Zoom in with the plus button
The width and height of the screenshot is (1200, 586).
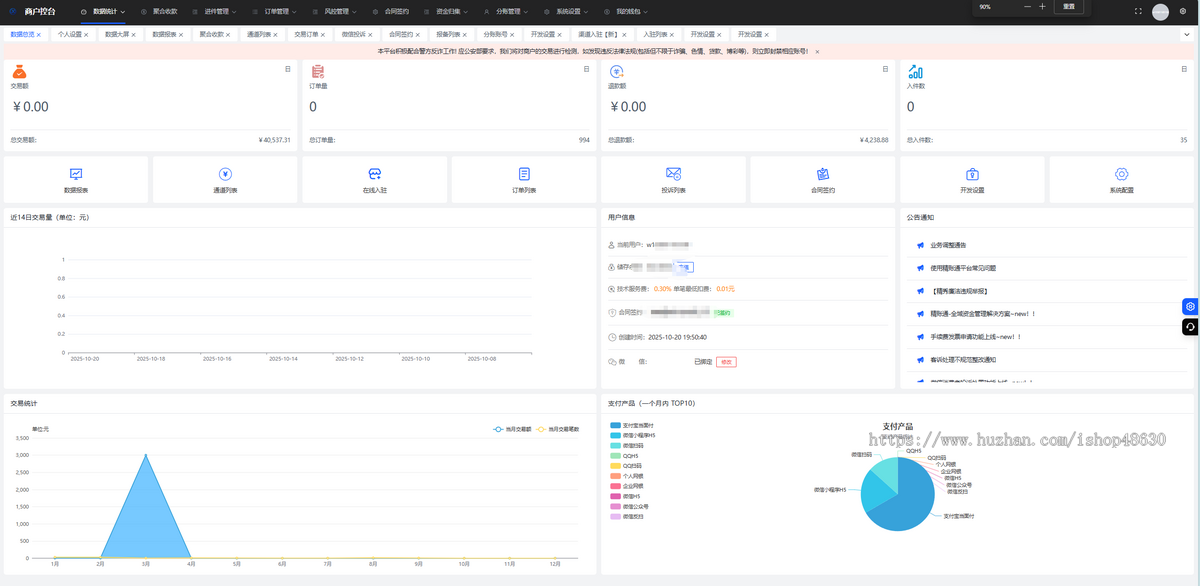[1042, 6]
